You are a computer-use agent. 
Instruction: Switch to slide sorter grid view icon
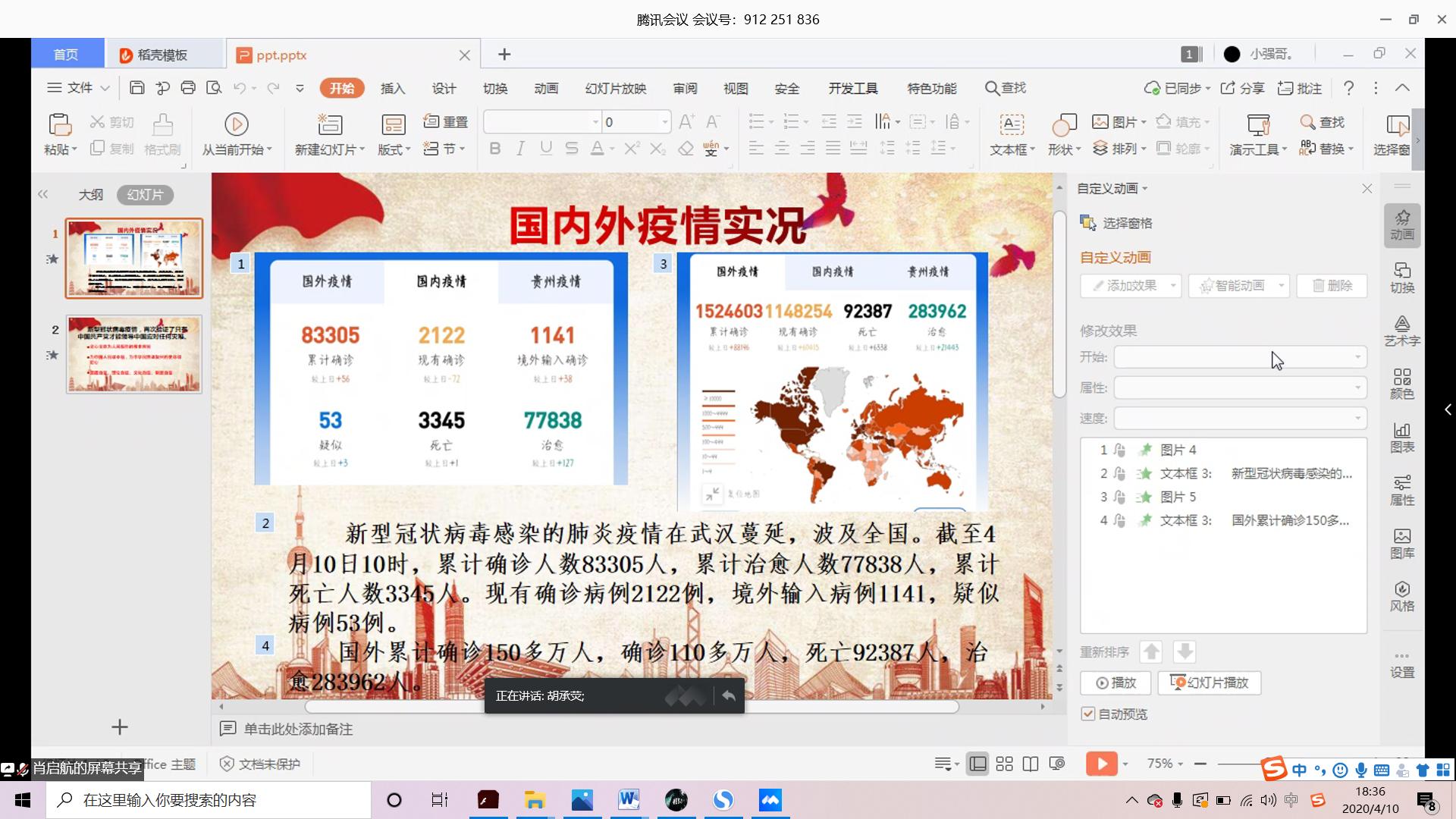coord(1004,764)
